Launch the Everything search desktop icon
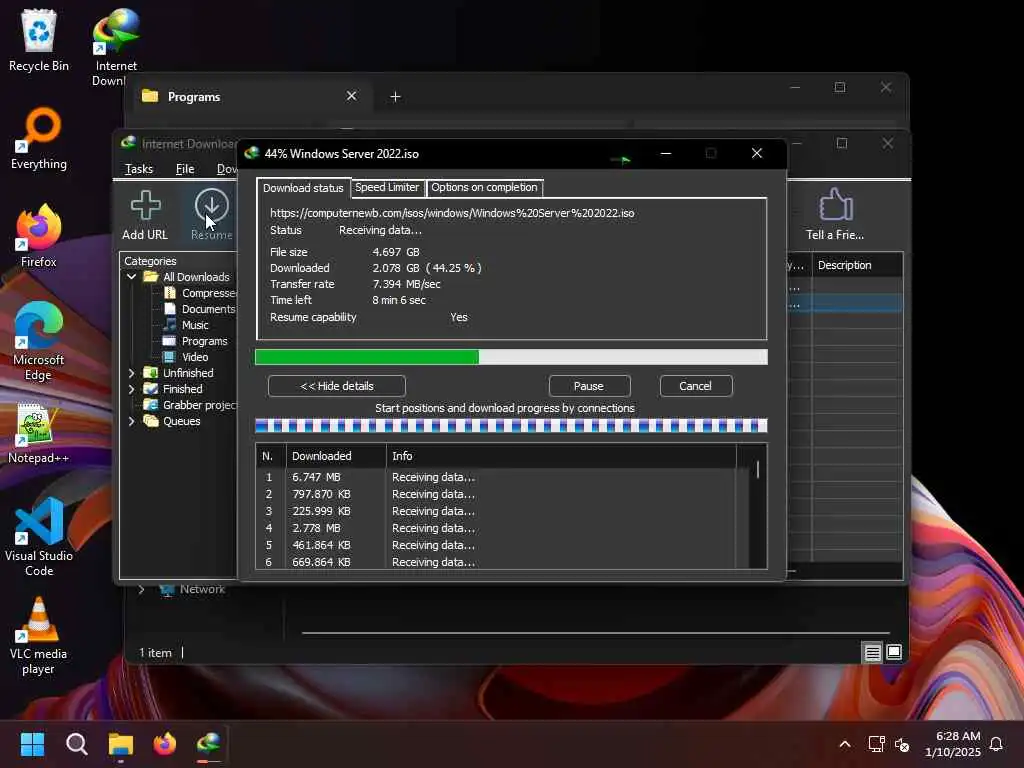 click(x=39, y=138)
